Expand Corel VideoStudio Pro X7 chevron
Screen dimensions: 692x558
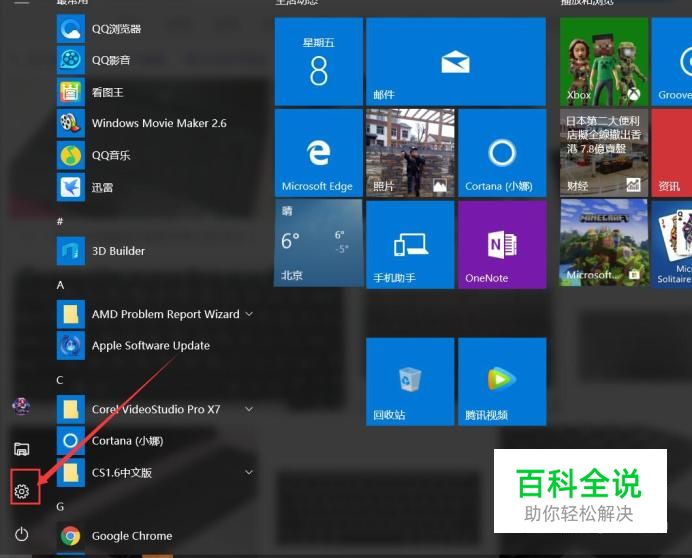point(249,409)
